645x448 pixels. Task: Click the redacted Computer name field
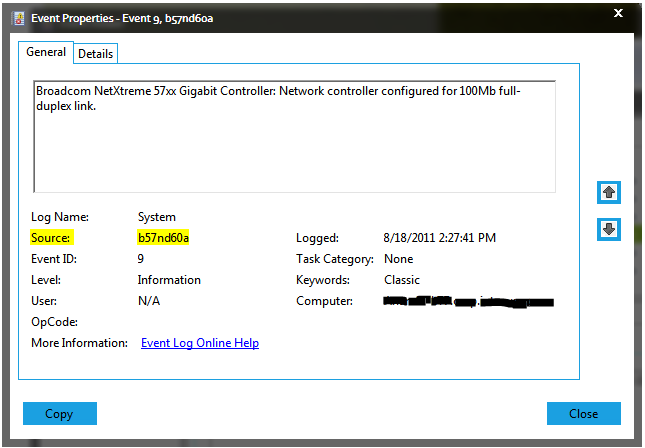point(468,301)
